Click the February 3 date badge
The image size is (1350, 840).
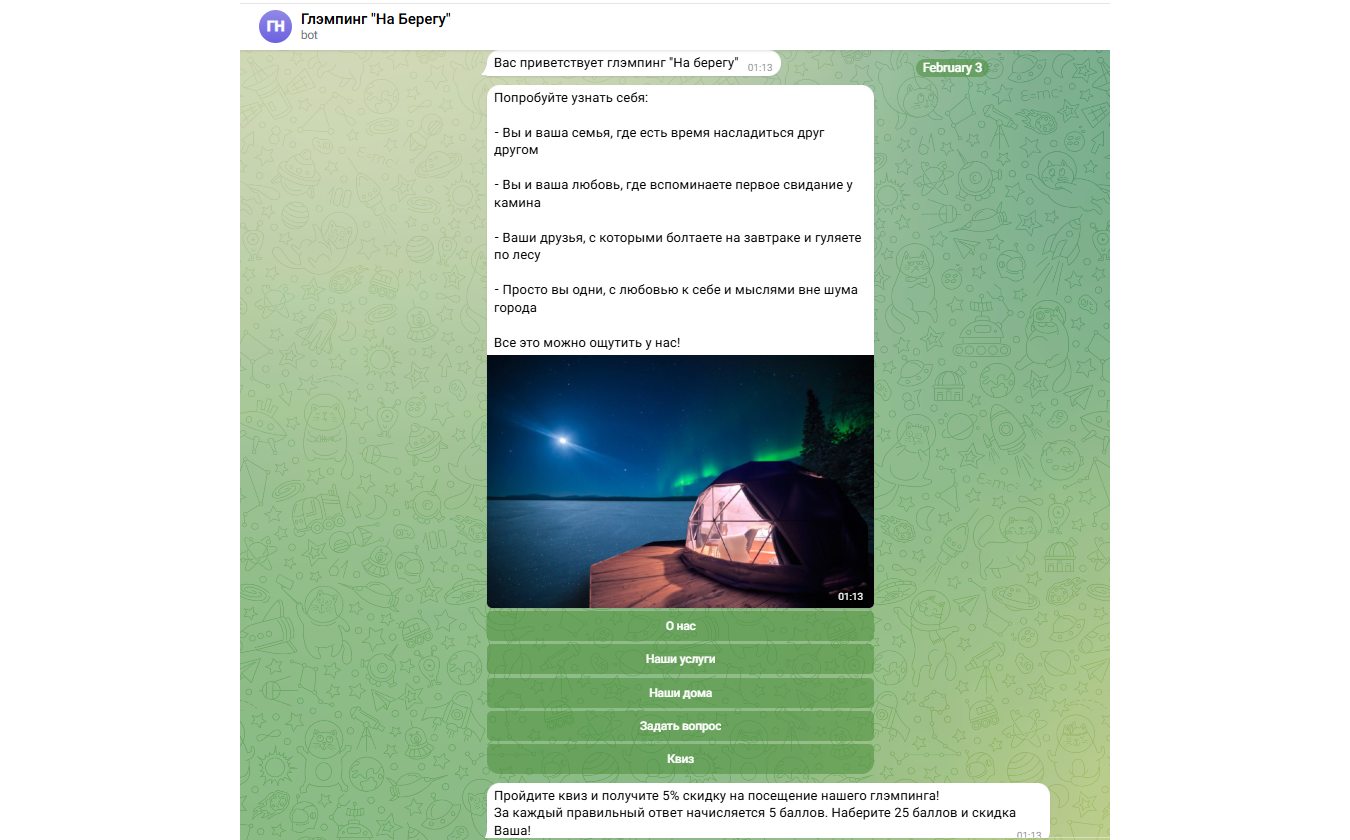tap(952, 68)
